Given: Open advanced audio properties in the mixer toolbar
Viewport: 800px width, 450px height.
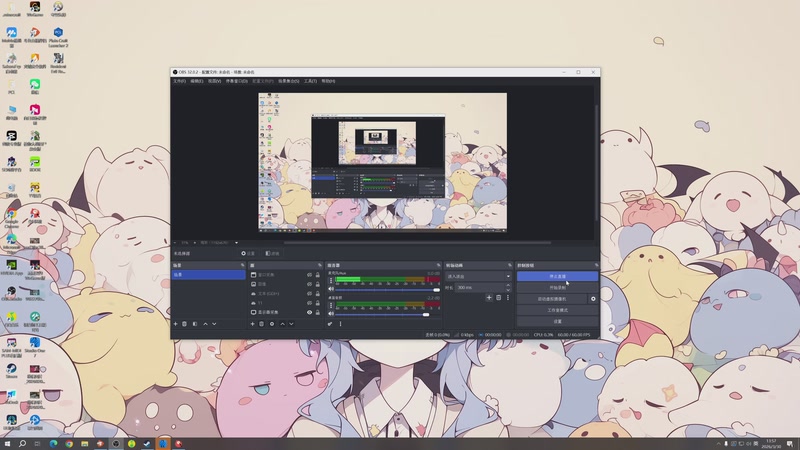Looking at the screenshot, I should point(330,324).
